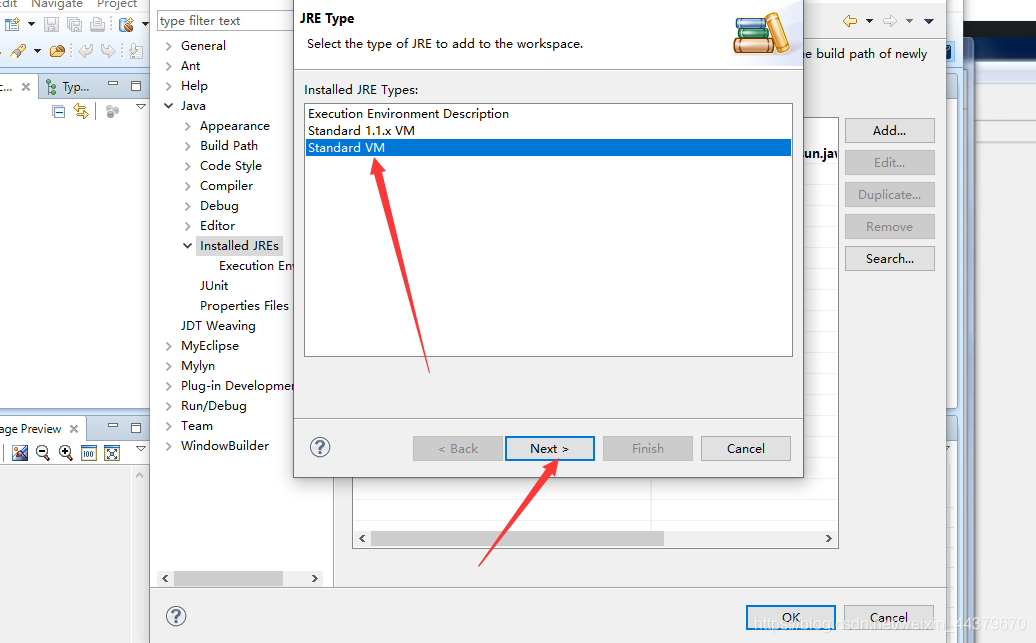Click the last toolbar import document icon
This screenshot has width=1036, height=643.
tap(135, 51)
